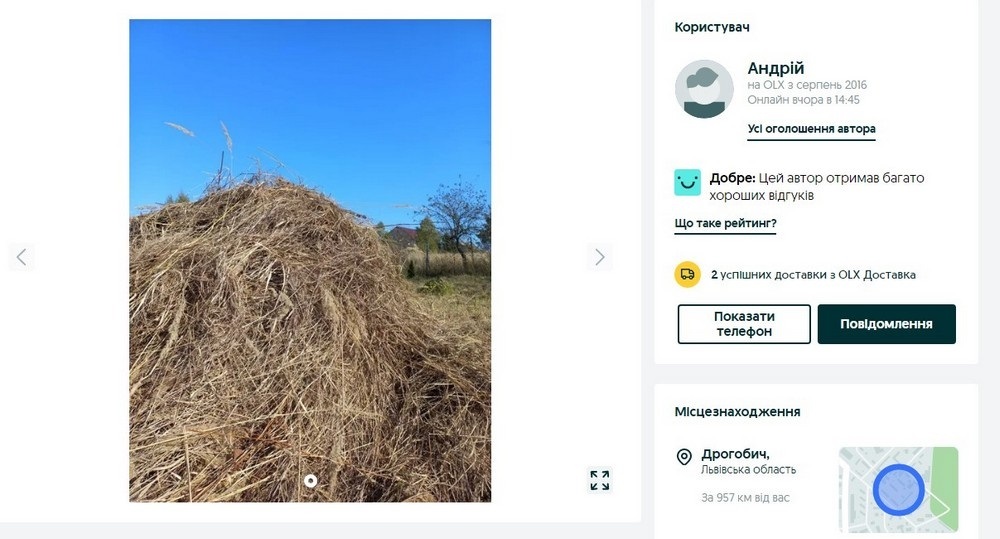Click the Показати телефон button
This screenshot has width=1000, height=539.
(744, 324)
